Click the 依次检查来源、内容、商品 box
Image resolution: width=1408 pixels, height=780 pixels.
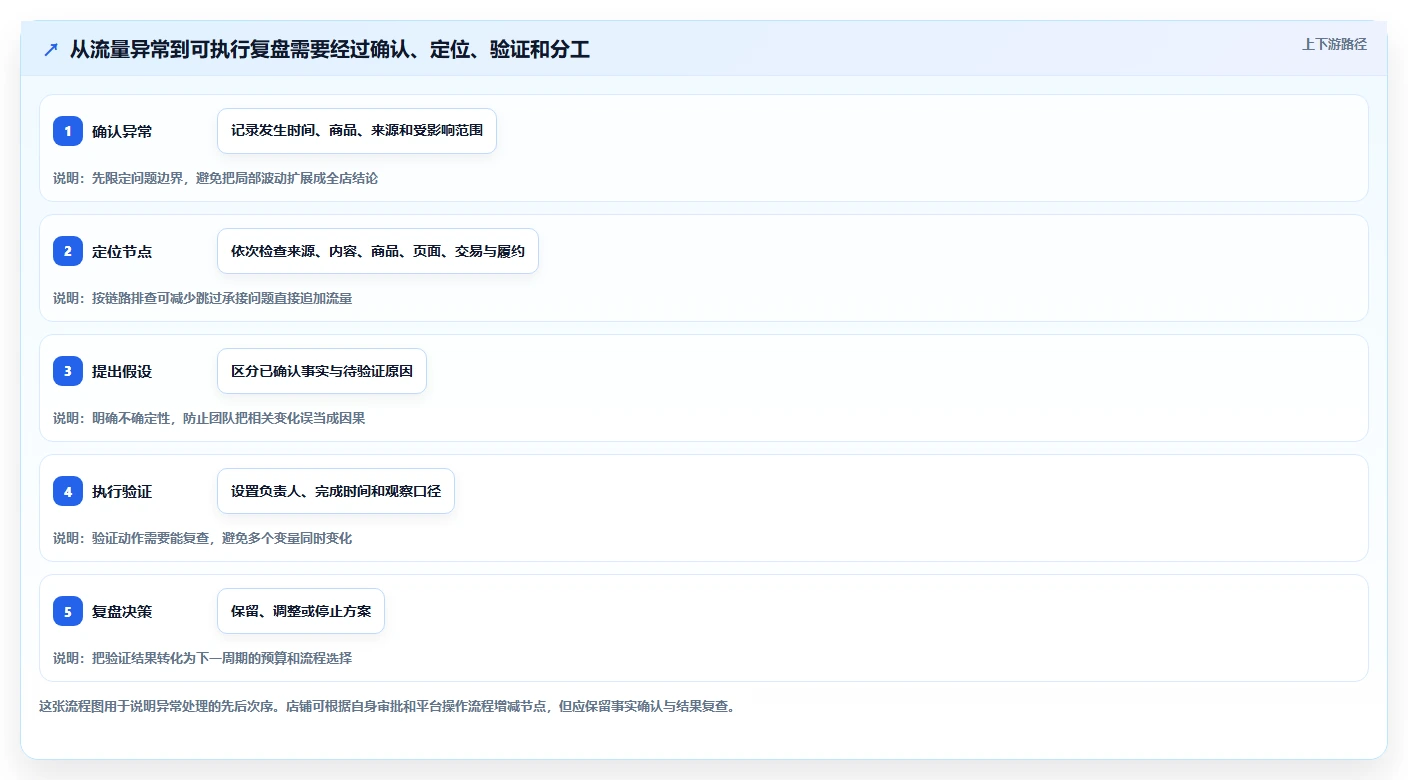pos(378,251)
